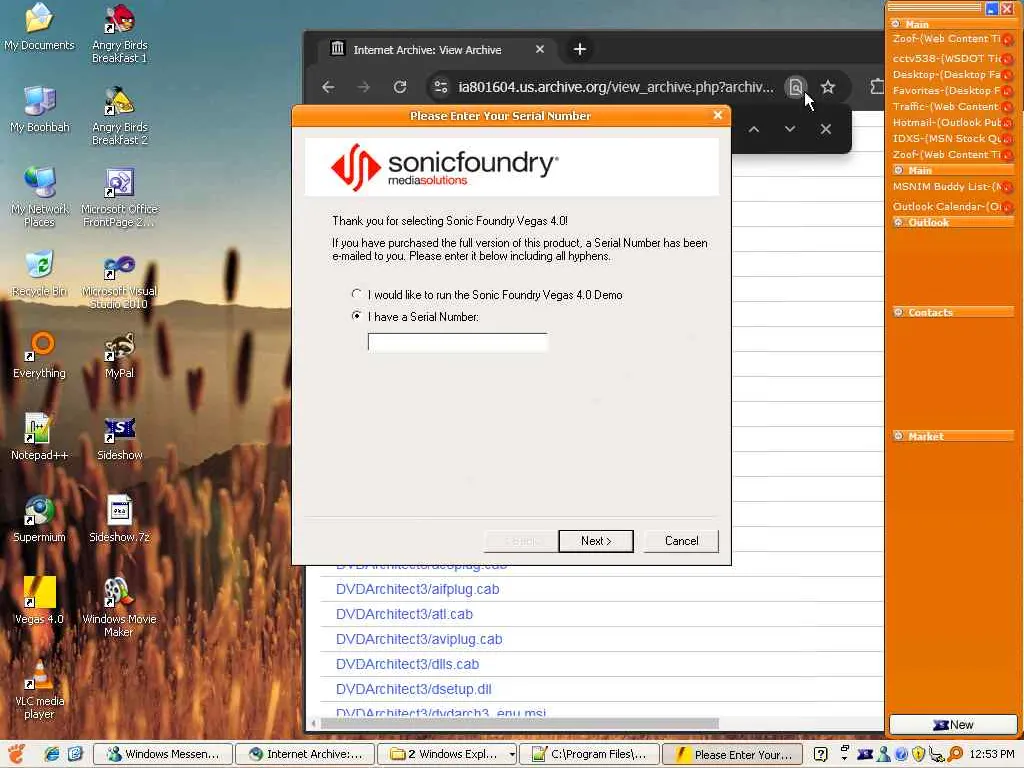Click the search-in-page icon in address bar
This screenshot has height=768, width=1024.
pyautogui.click(x=795, y=87)
